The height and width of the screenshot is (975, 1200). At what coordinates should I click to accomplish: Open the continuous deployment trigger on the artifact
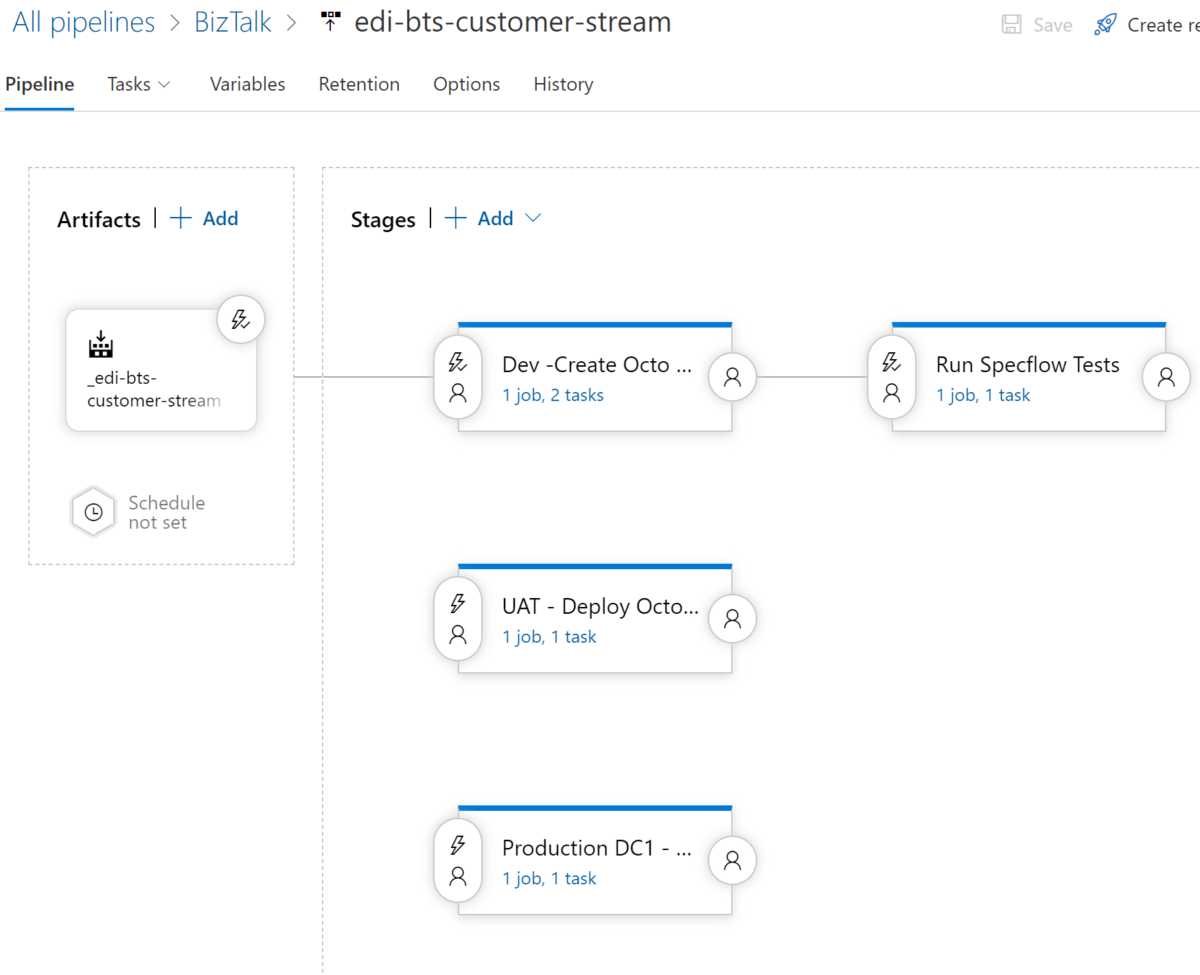point(240,319)
